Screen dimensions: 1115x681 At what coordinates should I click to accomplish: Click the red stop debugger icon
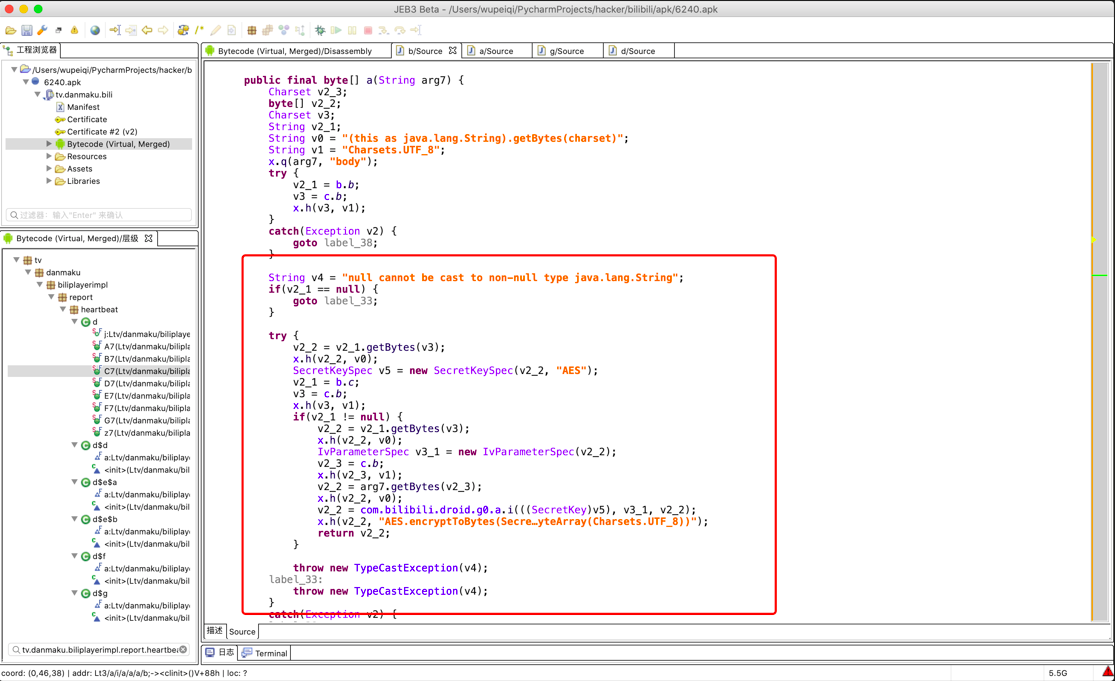368,31
